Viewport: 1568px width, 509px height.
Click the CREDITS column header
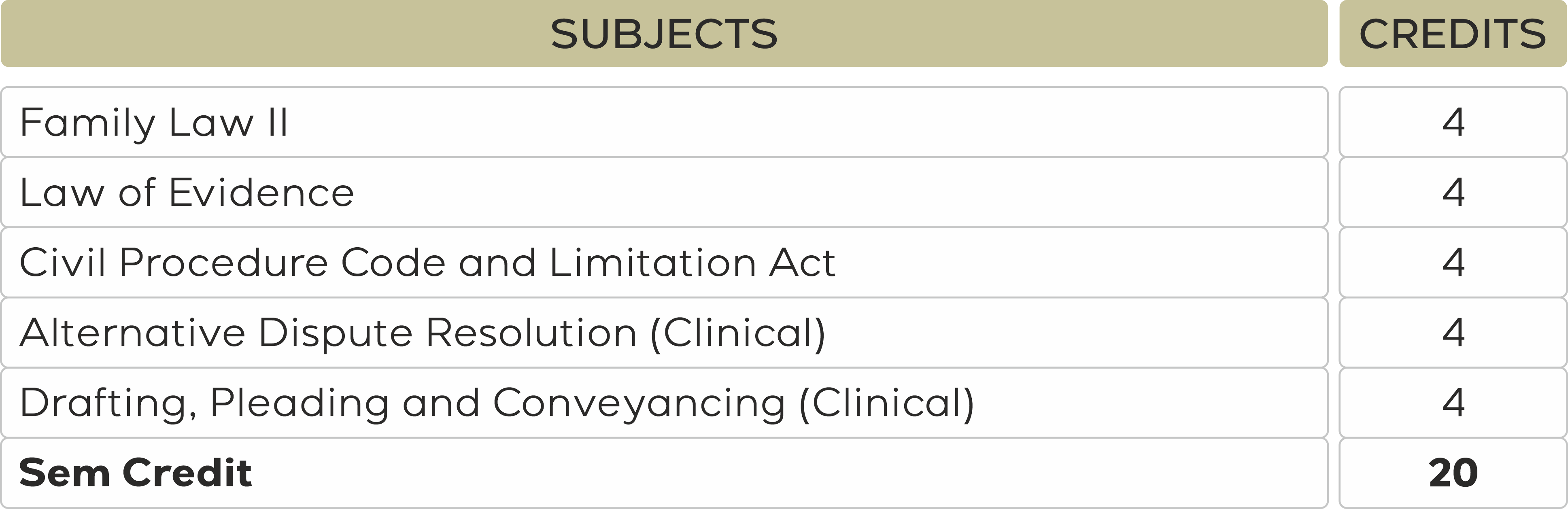pos(1452,34)
